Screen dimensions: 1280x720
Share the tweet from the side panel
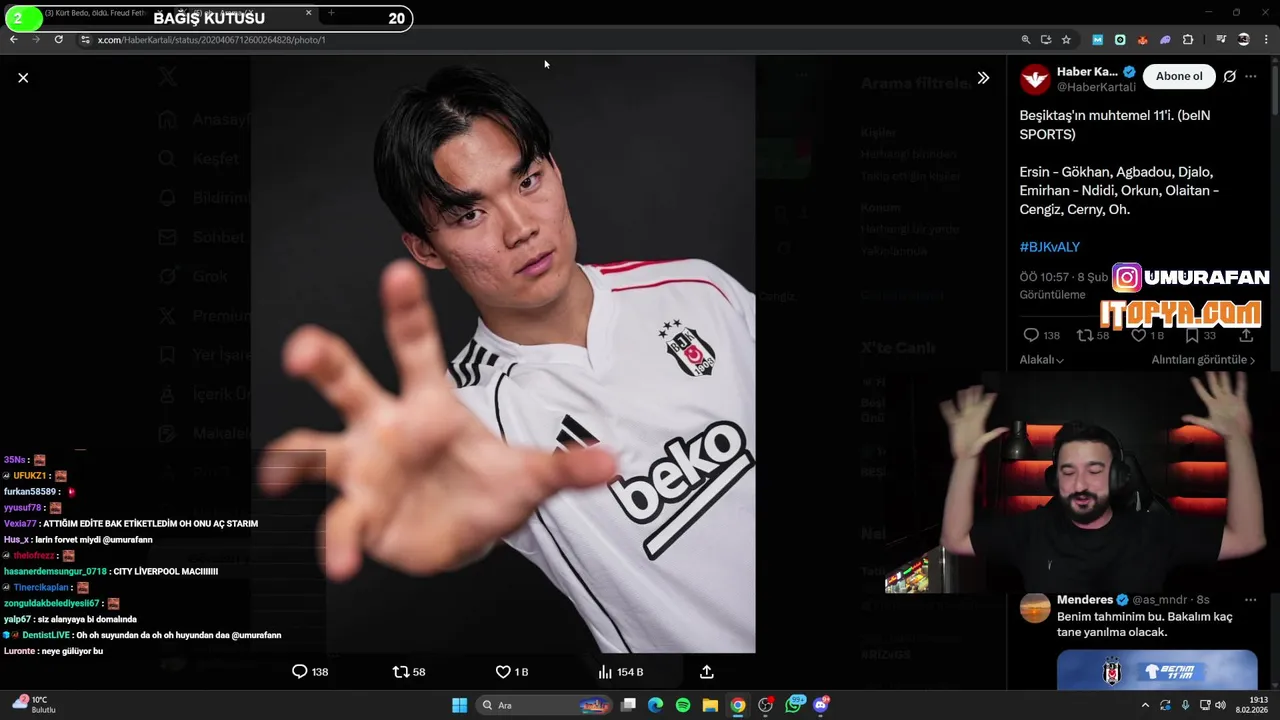pyautogui.click(x=1246, y=335)
